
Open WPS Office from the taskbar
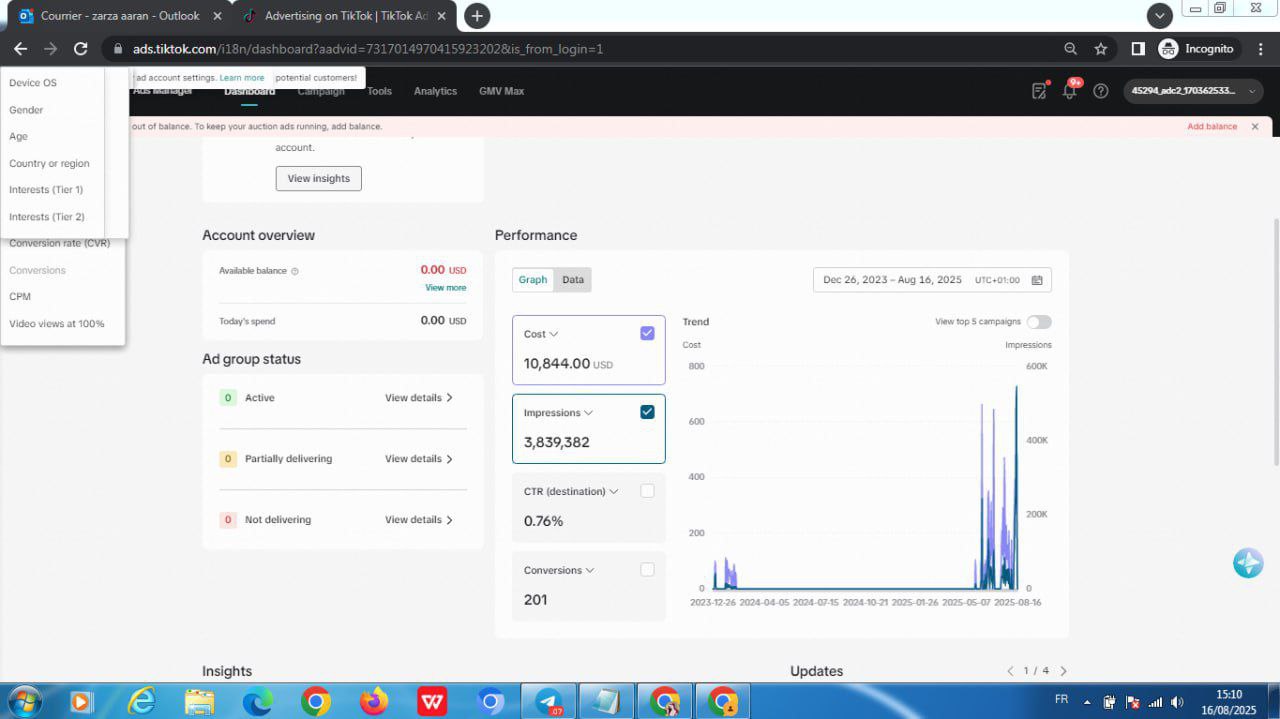click(432, 702)
